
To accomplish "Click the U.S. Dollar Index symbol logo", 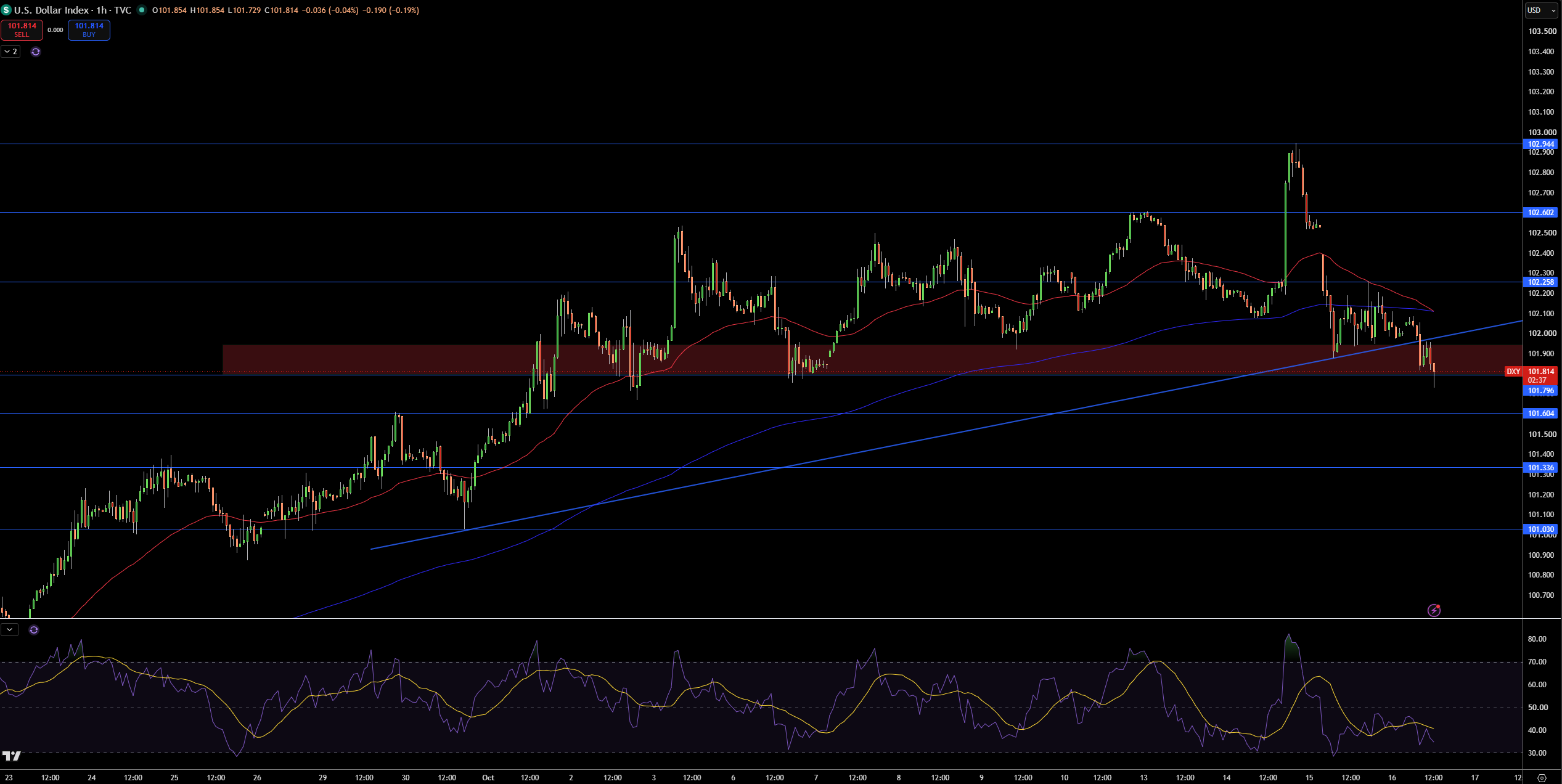I will (6, 10).
